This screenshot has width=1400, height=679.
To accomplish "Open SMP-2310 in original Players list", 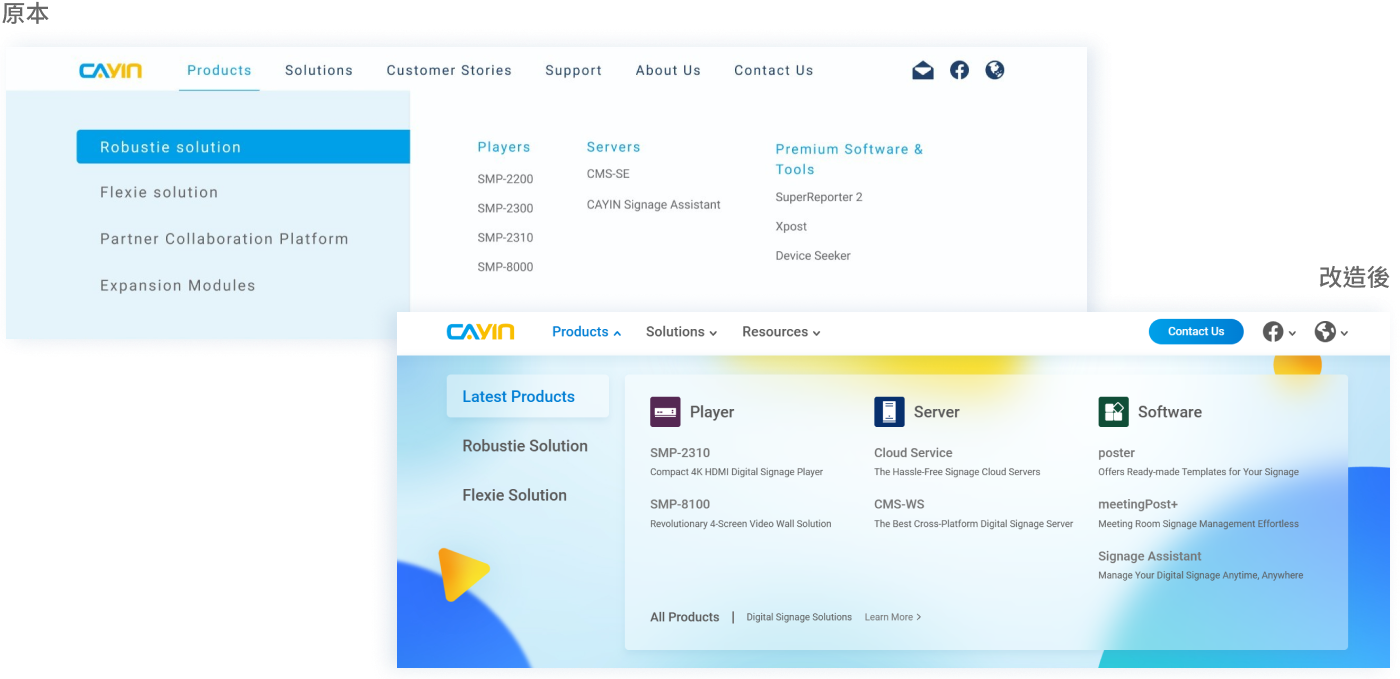I will (505, 238).
